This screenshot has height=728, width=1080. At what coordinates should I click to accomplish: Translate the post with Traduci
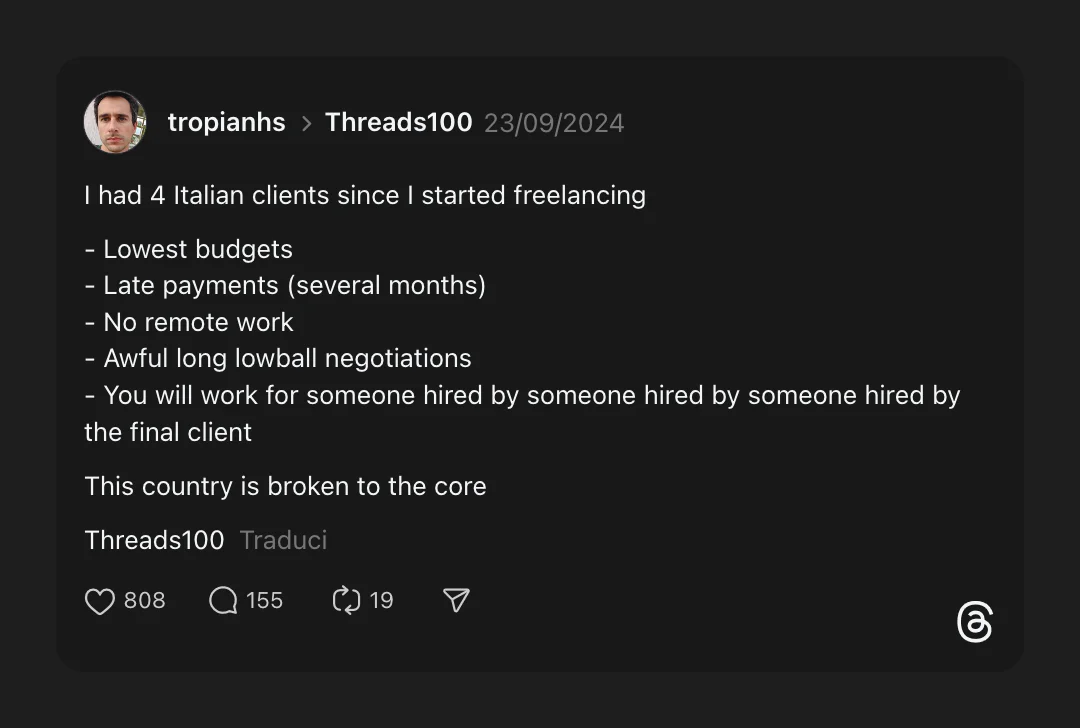pyautogui.click(x=283, y=540)
